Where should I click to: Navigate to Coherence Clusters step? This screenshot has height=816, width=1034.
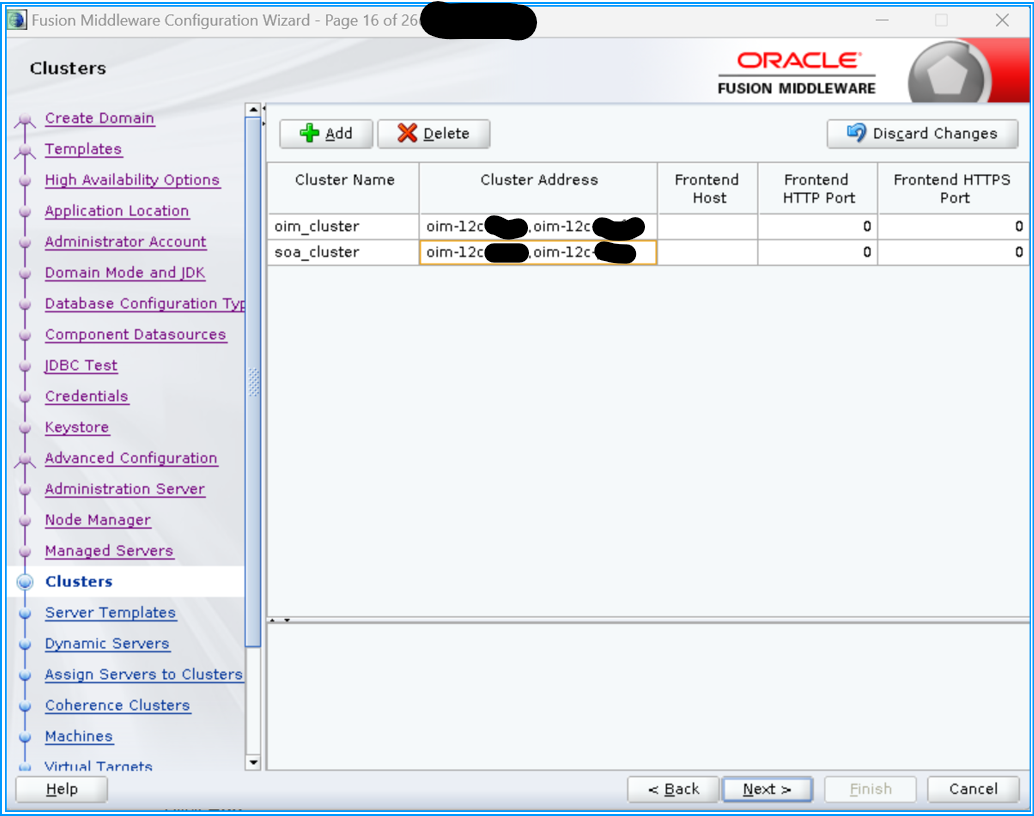point(117,706)
